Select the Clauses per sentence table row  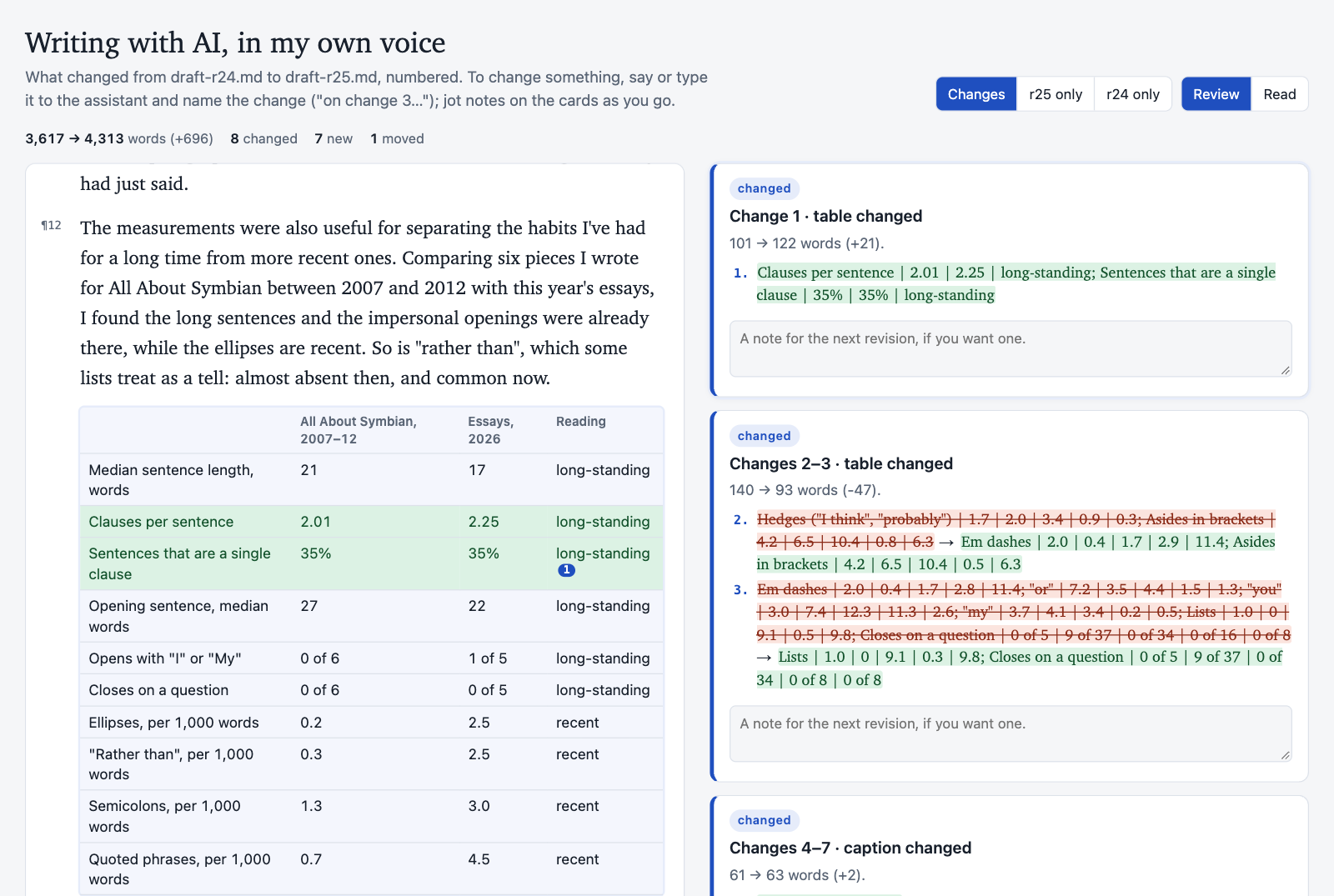point(372,522)
